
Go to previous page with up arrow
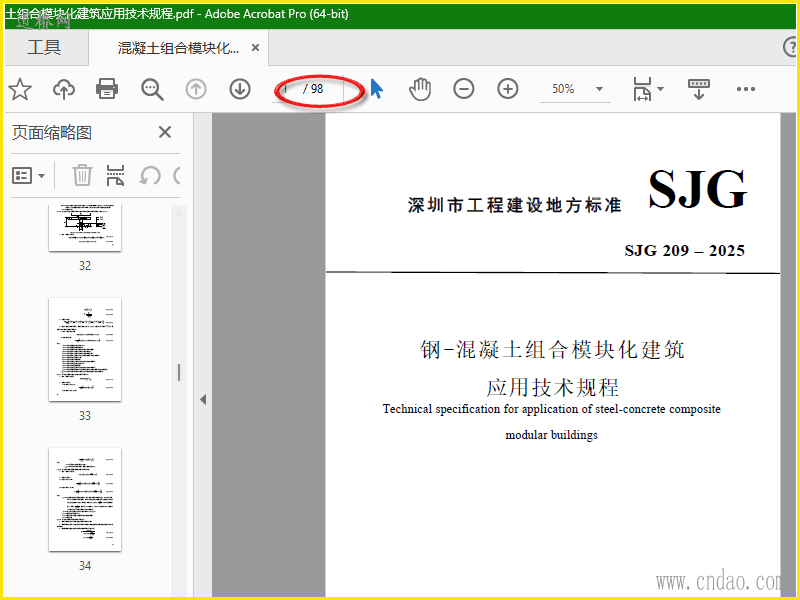pyautogui.click(x=196, y=89)
